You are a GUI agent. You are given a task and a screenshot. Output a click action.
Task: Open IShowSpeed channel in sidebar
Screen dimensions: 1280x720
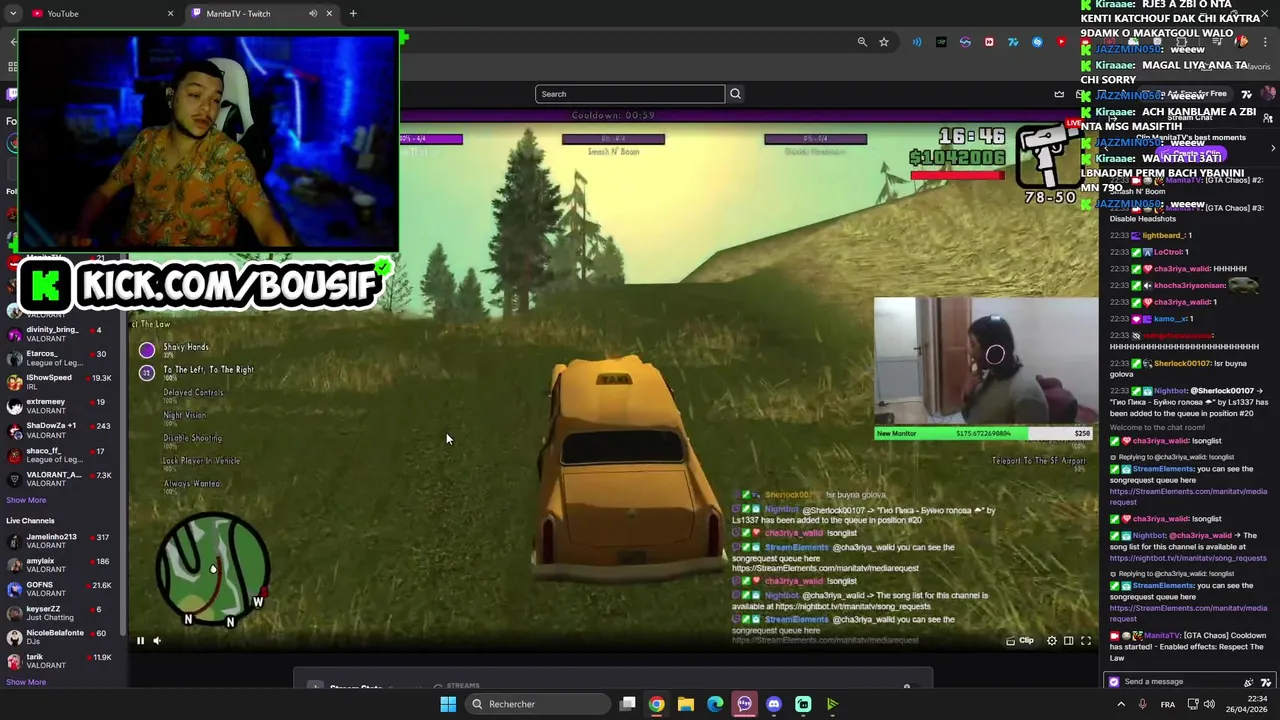60,382
